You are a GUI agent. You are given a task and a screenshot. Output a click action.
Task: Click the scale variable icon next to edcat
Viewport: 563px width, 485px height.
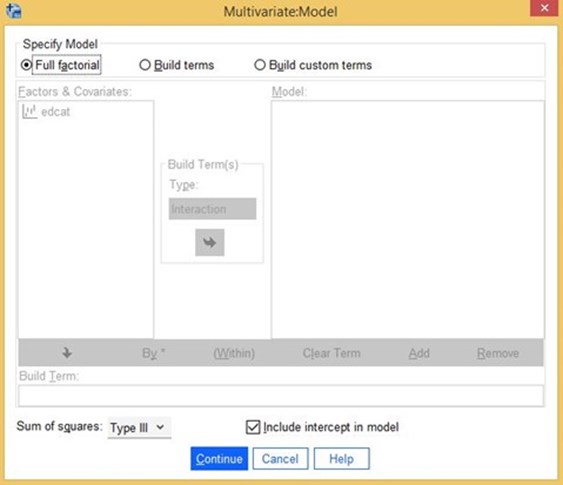point(29,112)
